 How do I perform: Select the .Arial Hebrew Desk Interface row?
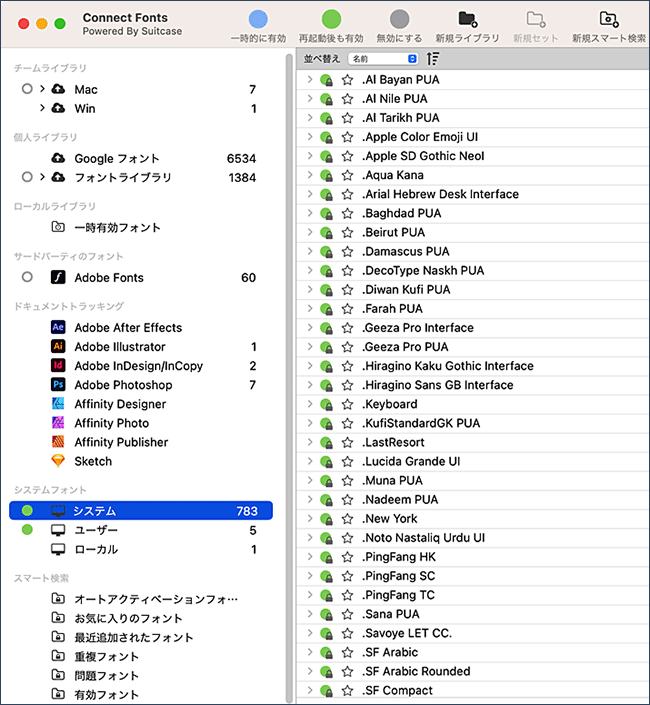tap(473, 194)
